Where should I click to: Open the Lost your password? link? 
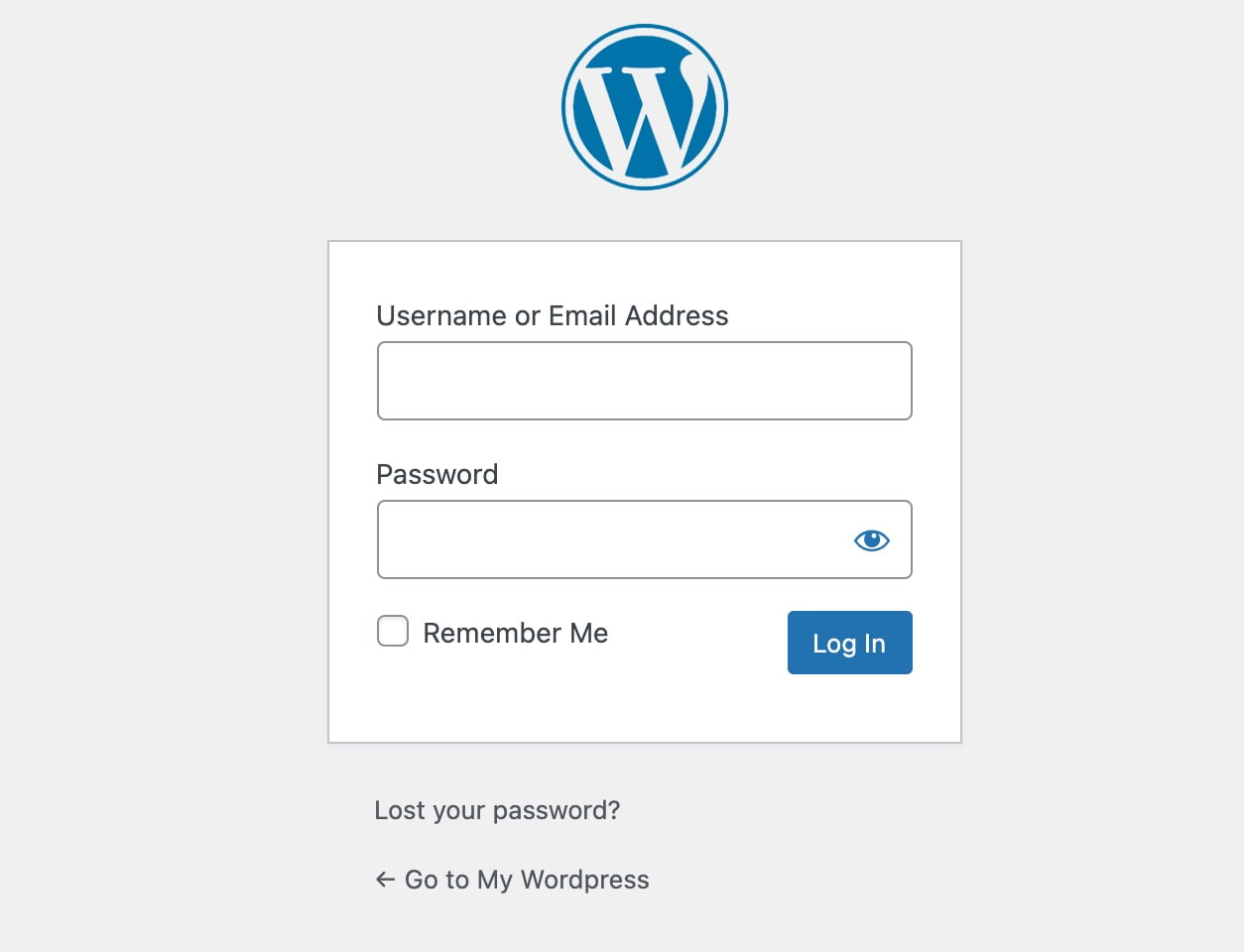[x=497, y=810]
